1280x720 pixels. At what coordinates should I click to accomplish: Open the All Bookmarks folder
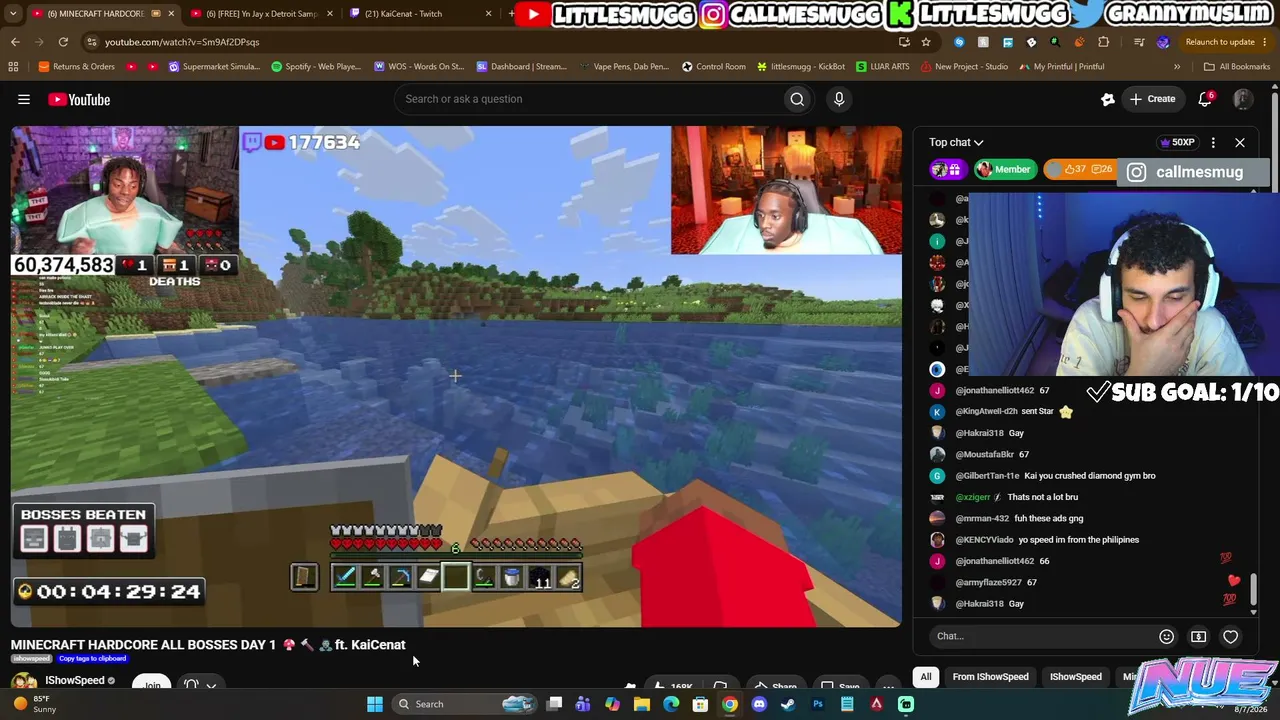click(1237, 67)
